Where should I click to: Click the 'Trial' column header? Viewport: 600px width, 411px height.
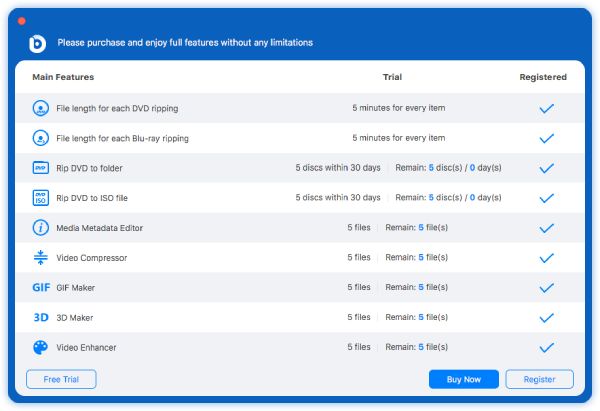[x=392, y=77]
